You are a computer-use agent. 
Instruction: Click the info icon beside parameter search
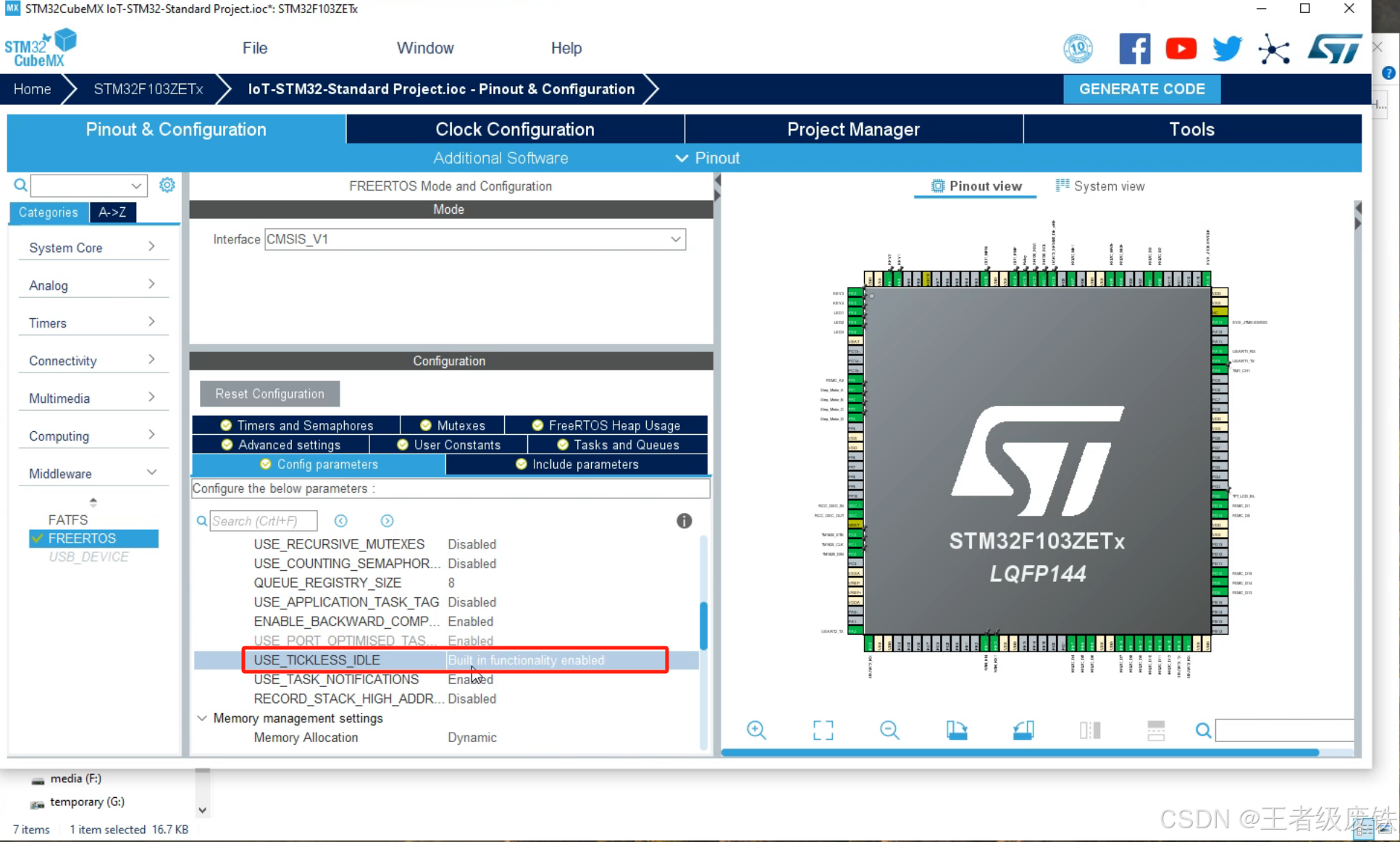click(x=684, y=521)
